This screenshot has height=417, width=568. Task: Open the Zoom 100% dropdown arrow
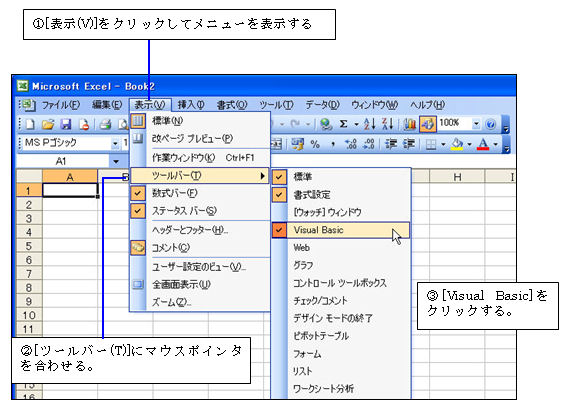[476, 124]
